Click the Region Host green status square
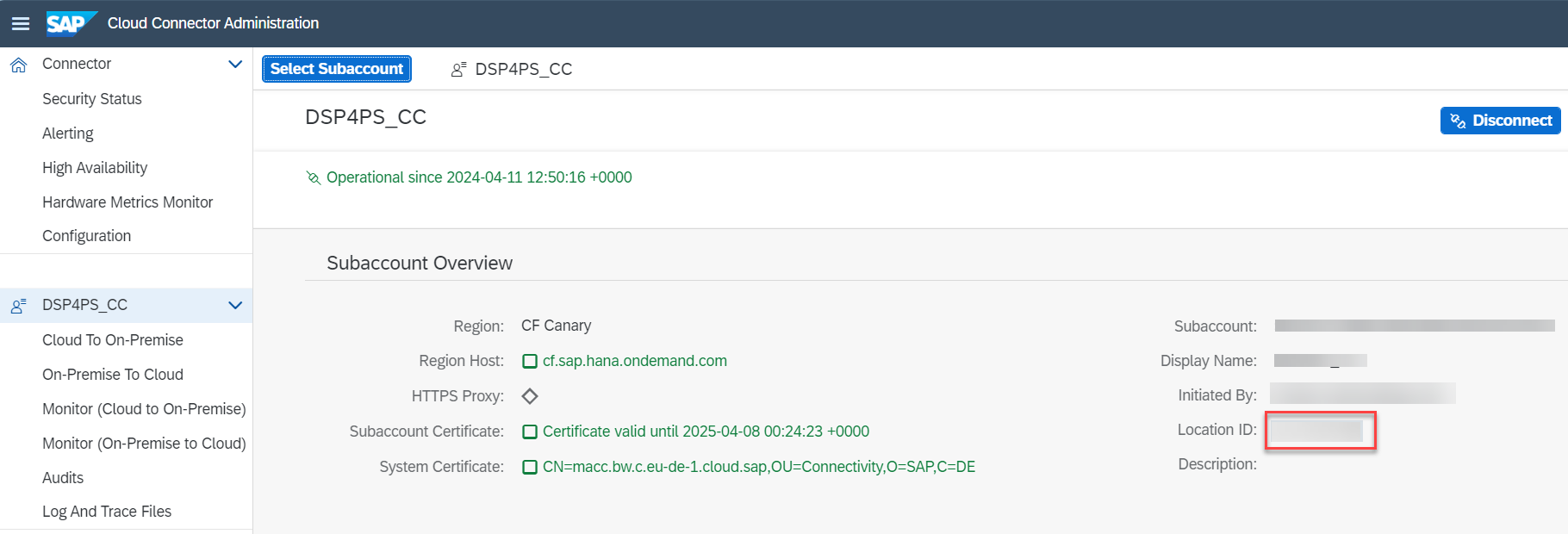 pyautogui.click(x=530, y=362)
